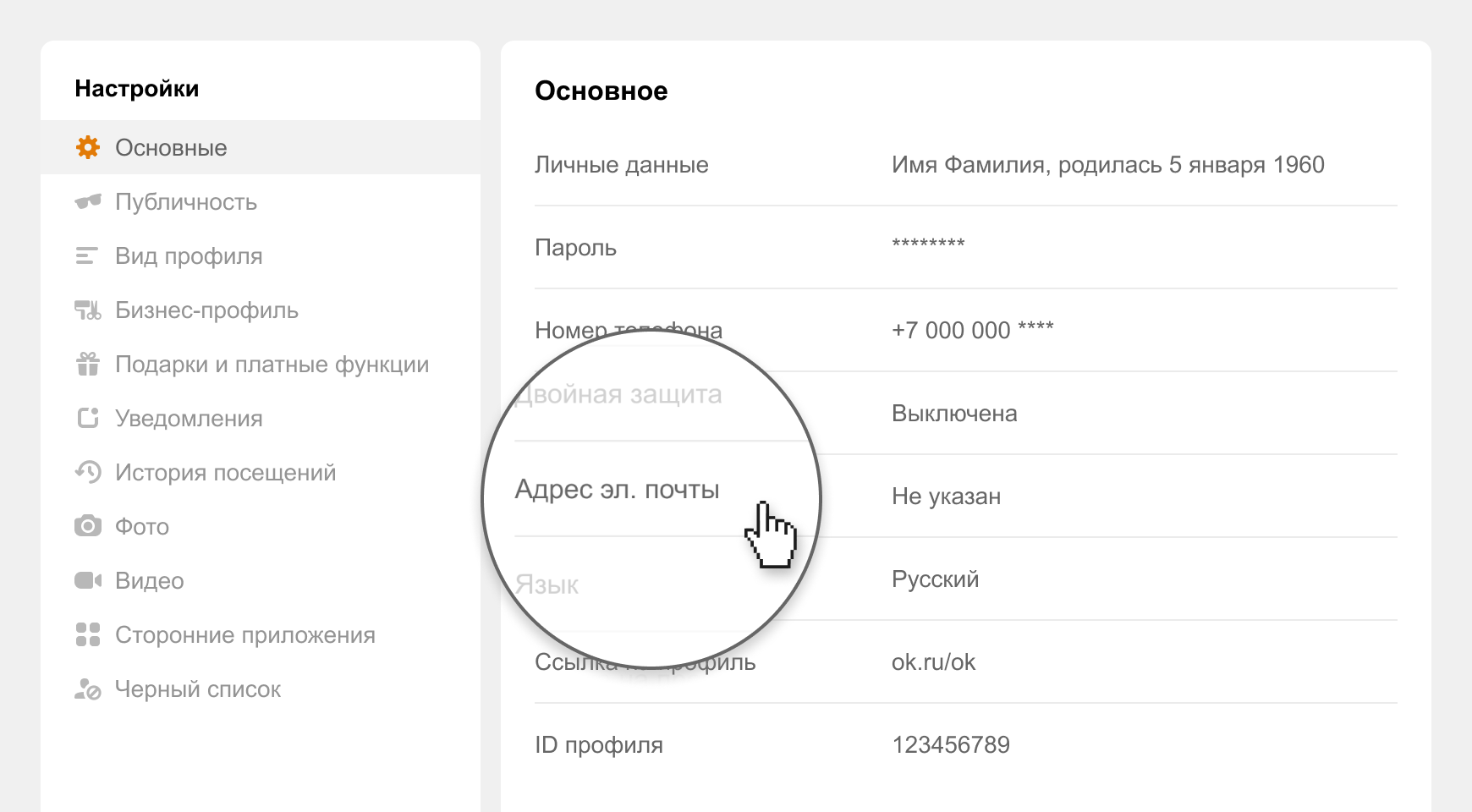Click the Основное section heading
Image resolution: width=1472 pixels, height=812 pixels.
(601, 91)
